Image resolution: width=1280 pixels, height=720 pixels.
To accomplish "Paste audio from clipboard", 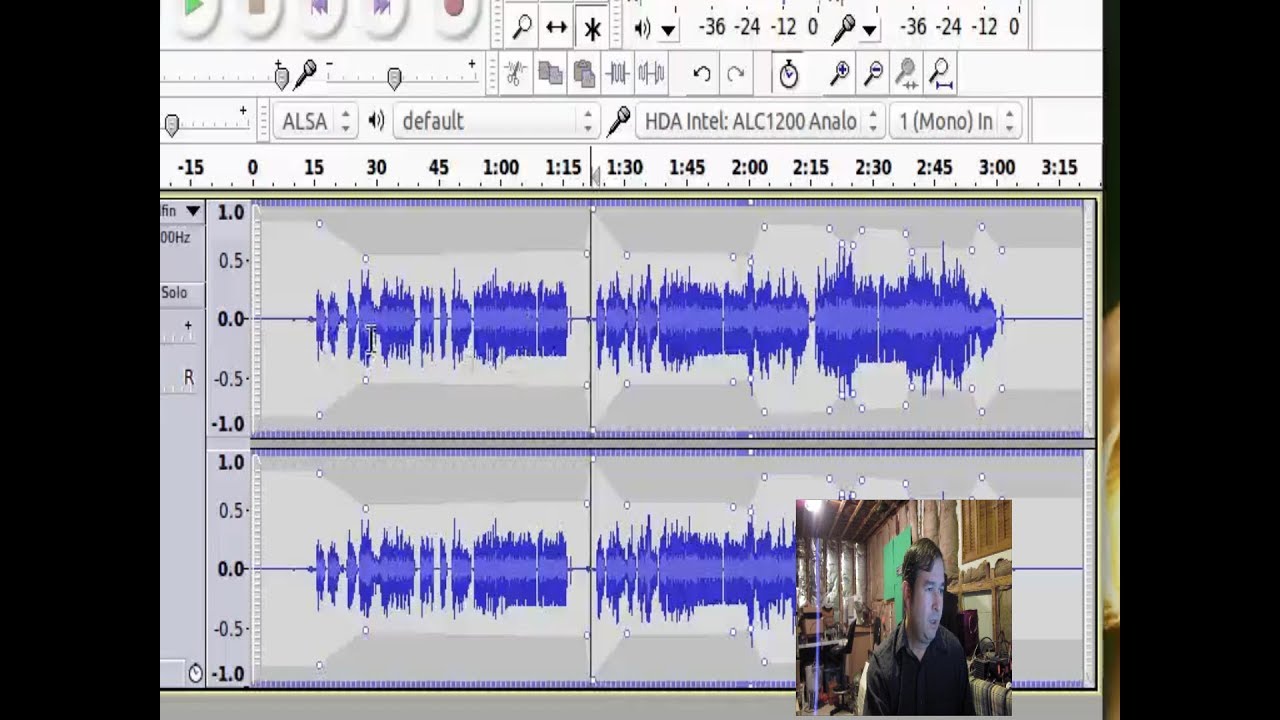I will pyautogui.click(x=584, y=73).
